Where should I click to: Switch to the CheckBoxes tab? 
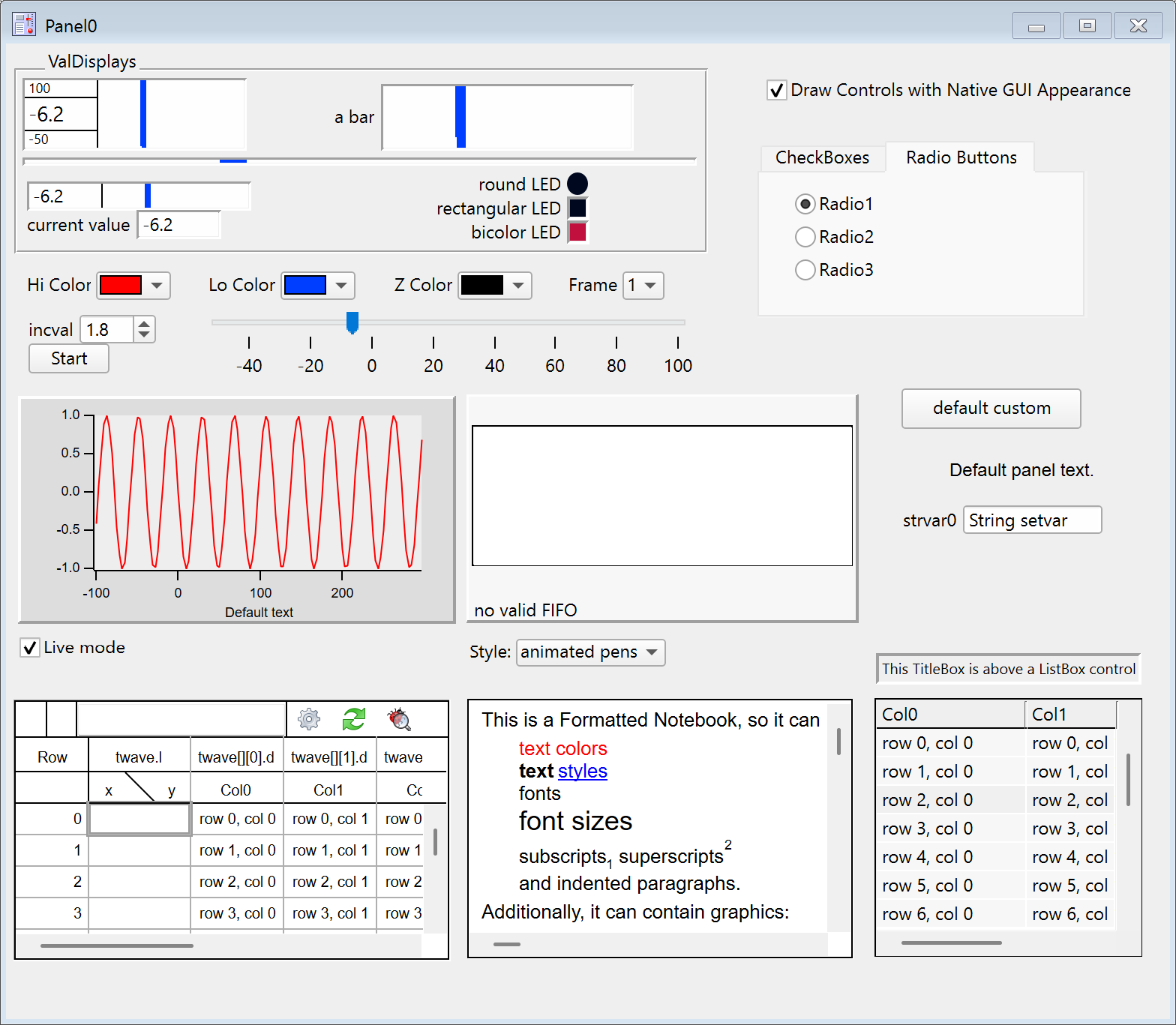tap(822, 157)
